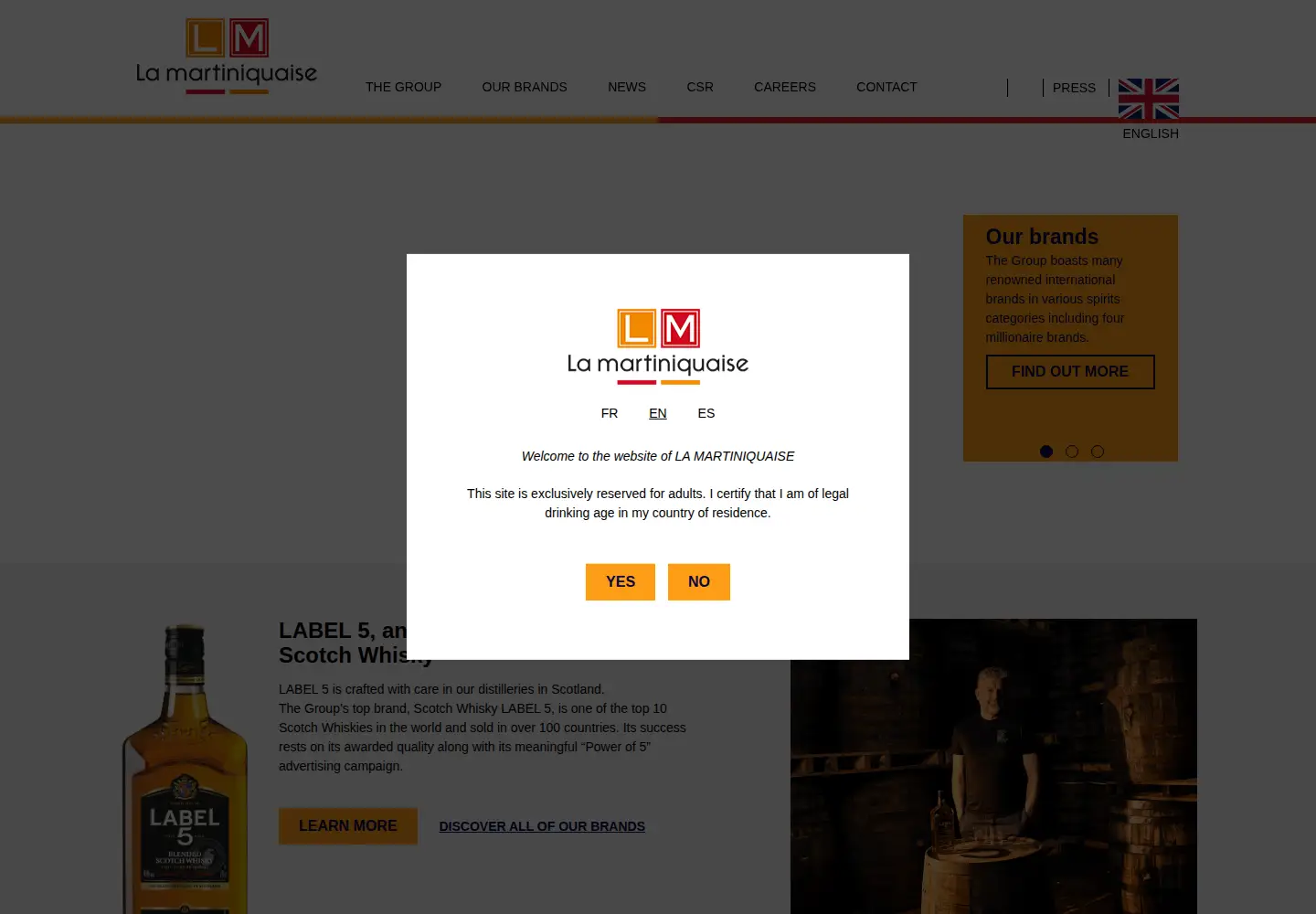Switch dialog language to FR
1316x914 pixels.
[x=610, y=413]
